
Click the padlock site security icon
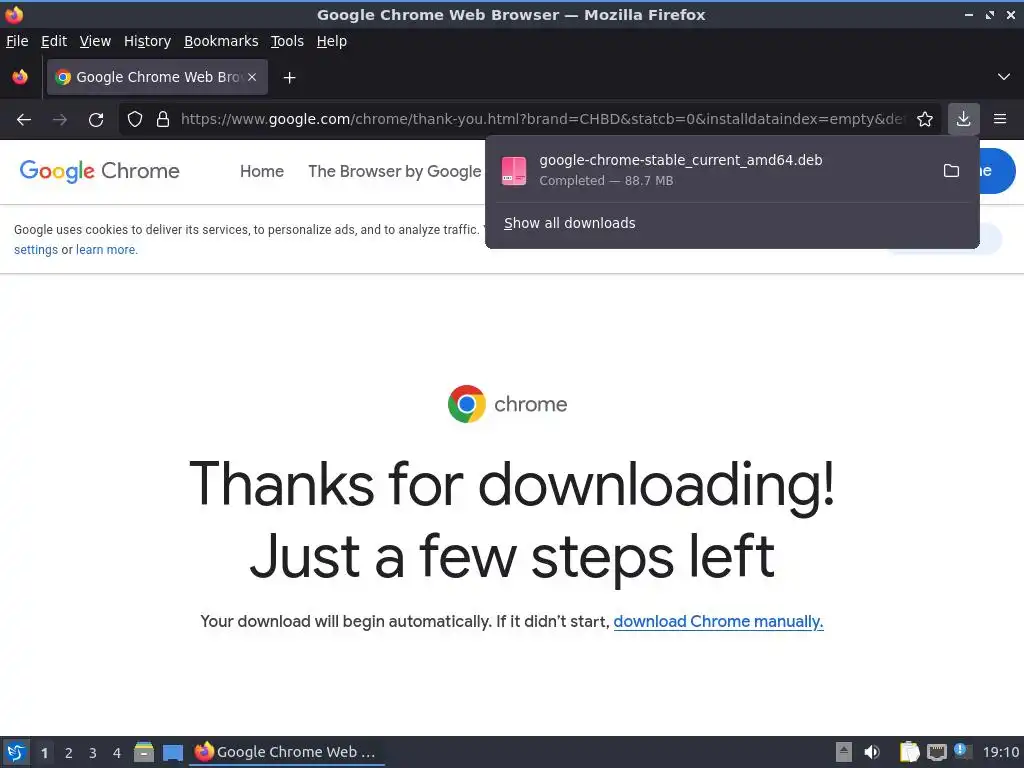(163, 120)
